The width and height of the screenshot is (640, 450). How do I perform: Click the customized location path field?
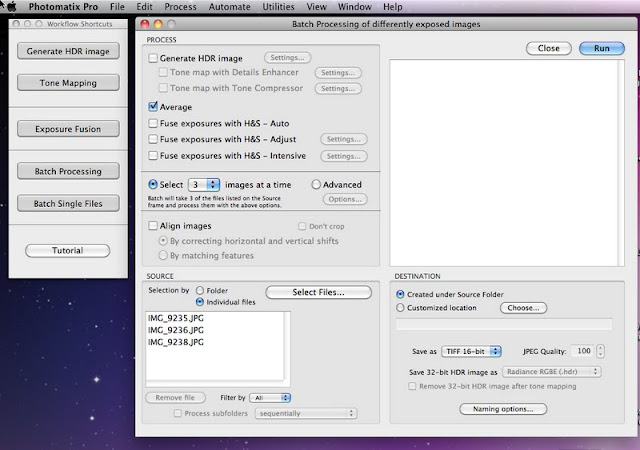pyautogui.click(x=504, y=324)
